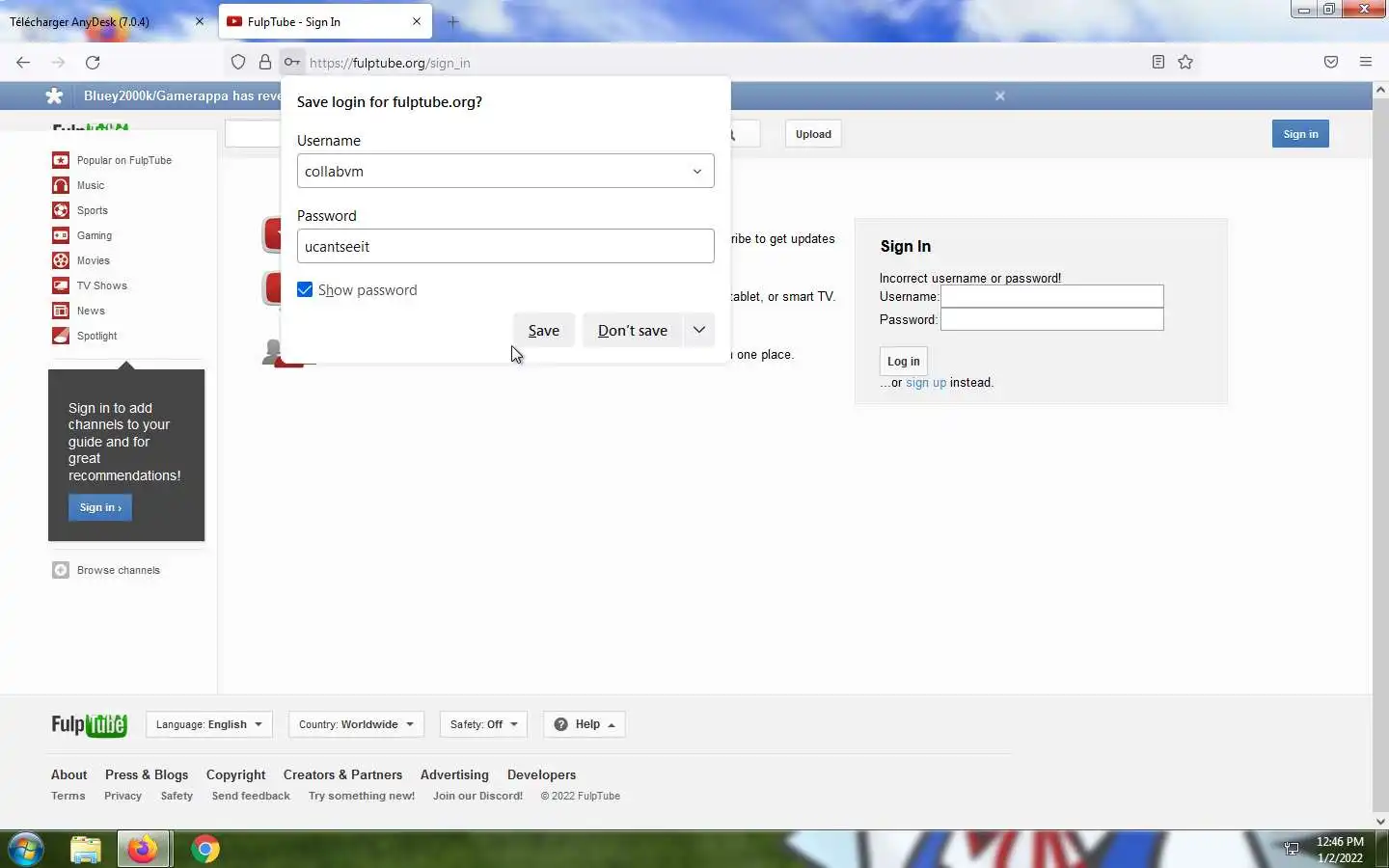The image size is (1389, 868).
Task: Switch to the Télécharger AnyDesk tab
Action: (x=107, y=21)
